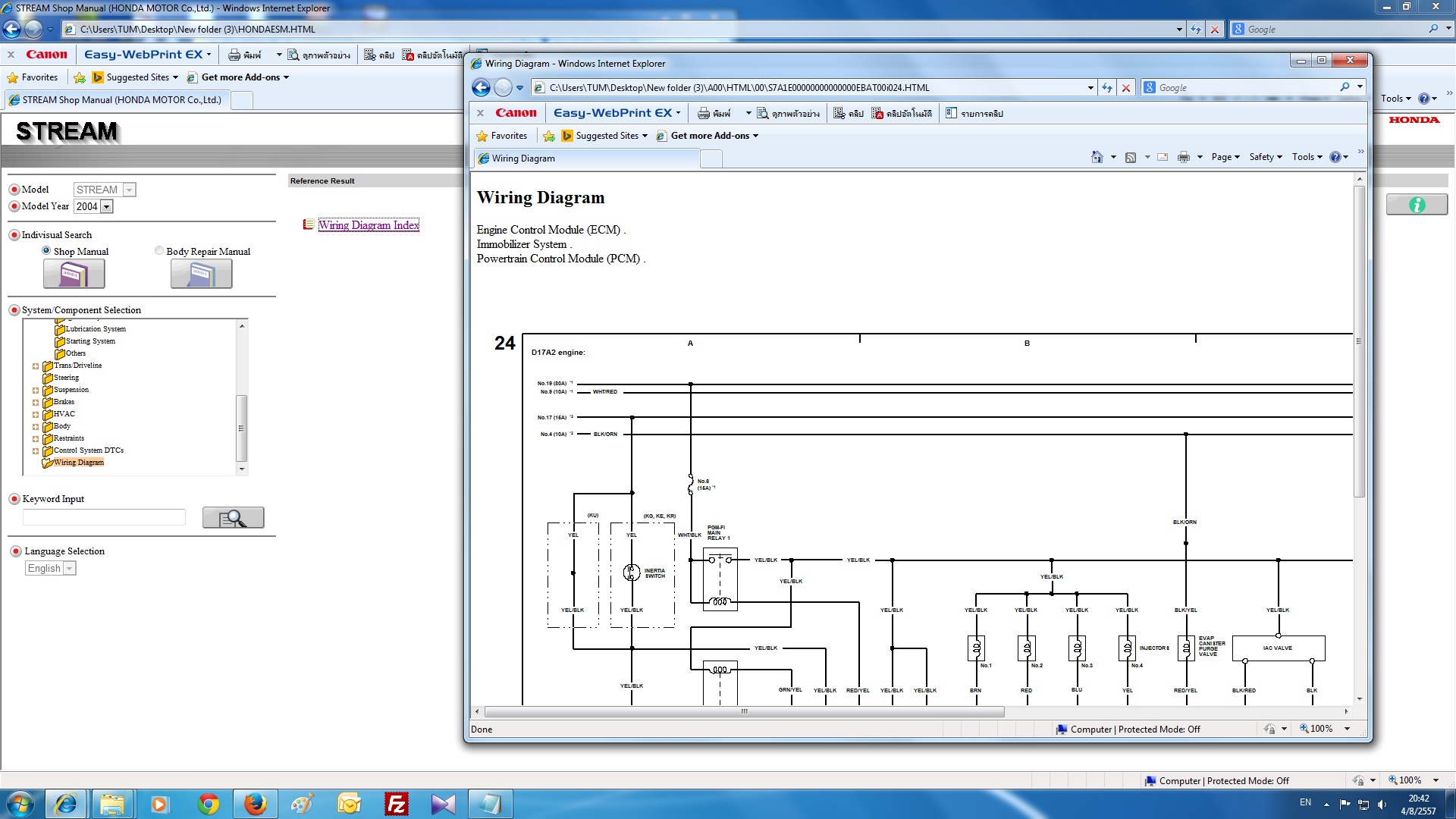Click the scrollbar of the component tree list
Viewport: 1456px width, 819px height.
click(x=241, y=428)
